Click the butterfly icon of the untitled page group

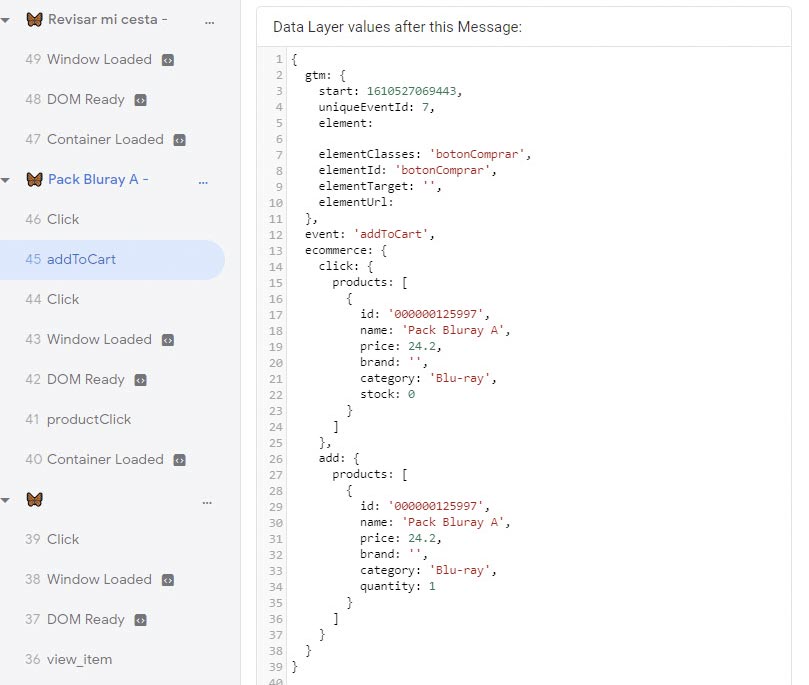tap(34, 500)
